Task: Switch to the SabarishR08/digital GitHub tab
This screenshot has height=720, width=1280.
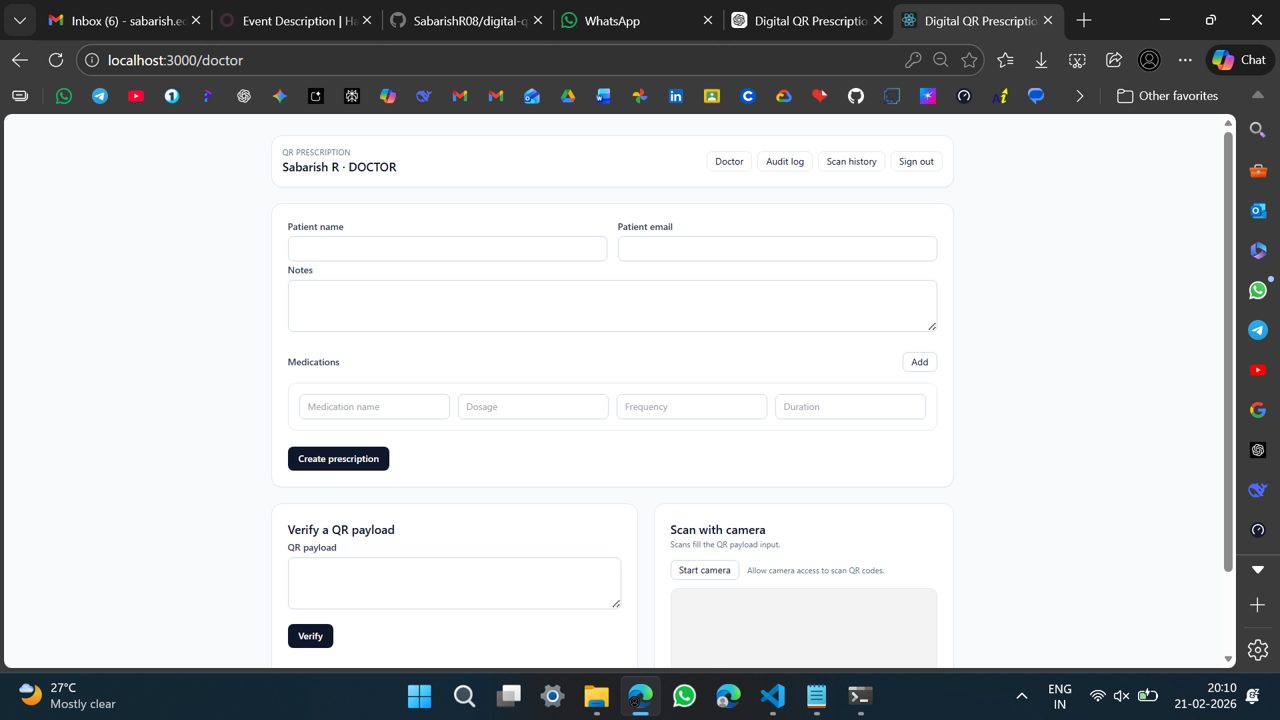Action: pos(466,20)
